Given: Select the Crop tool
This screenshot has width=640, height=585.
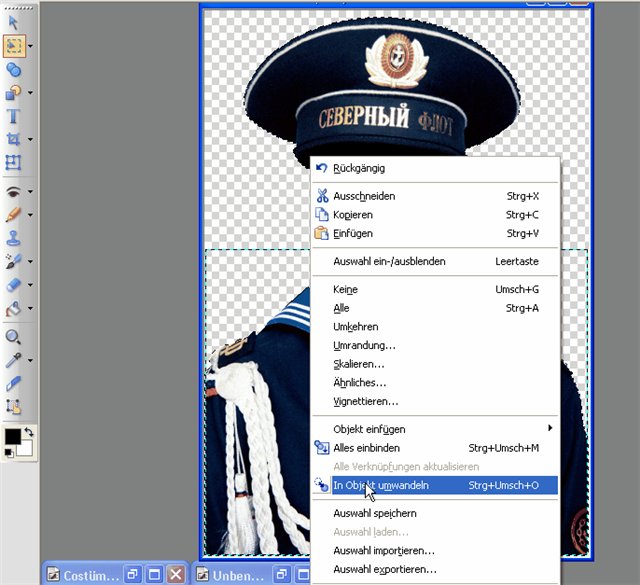Looking at the screenshot, I should pyautogui.click(x=13, y=139).
